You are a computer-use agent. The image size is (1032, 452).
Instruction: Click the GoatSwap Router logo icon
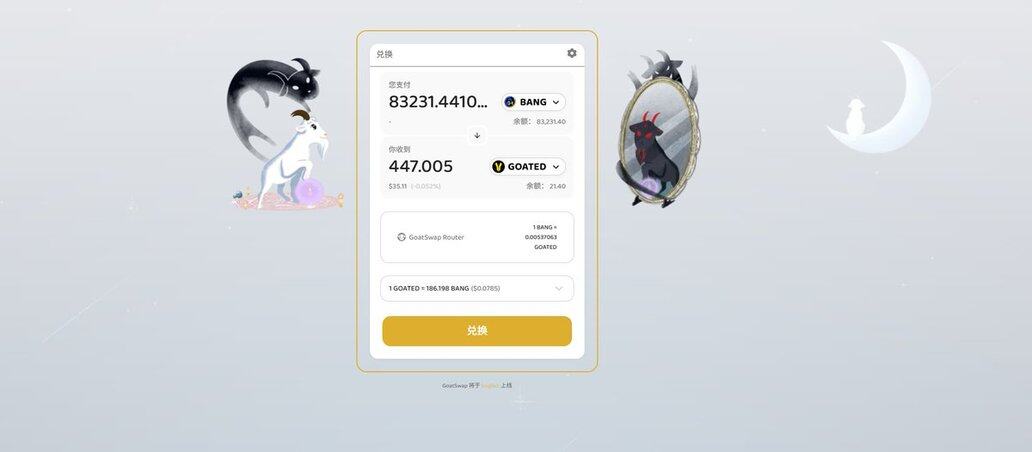tap(401, 237)
